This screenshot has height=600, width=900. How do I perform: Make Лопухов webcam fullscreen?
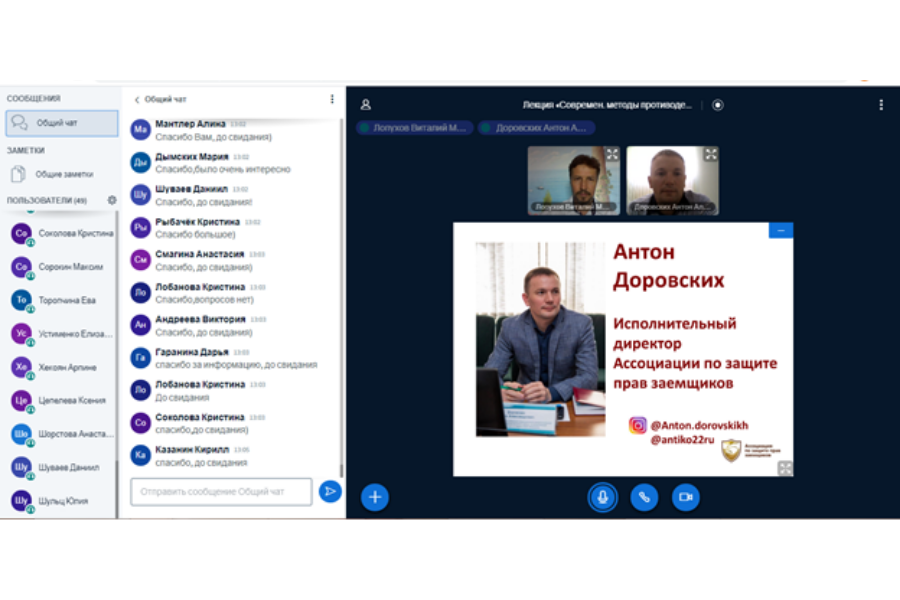[x=612, y=154]
